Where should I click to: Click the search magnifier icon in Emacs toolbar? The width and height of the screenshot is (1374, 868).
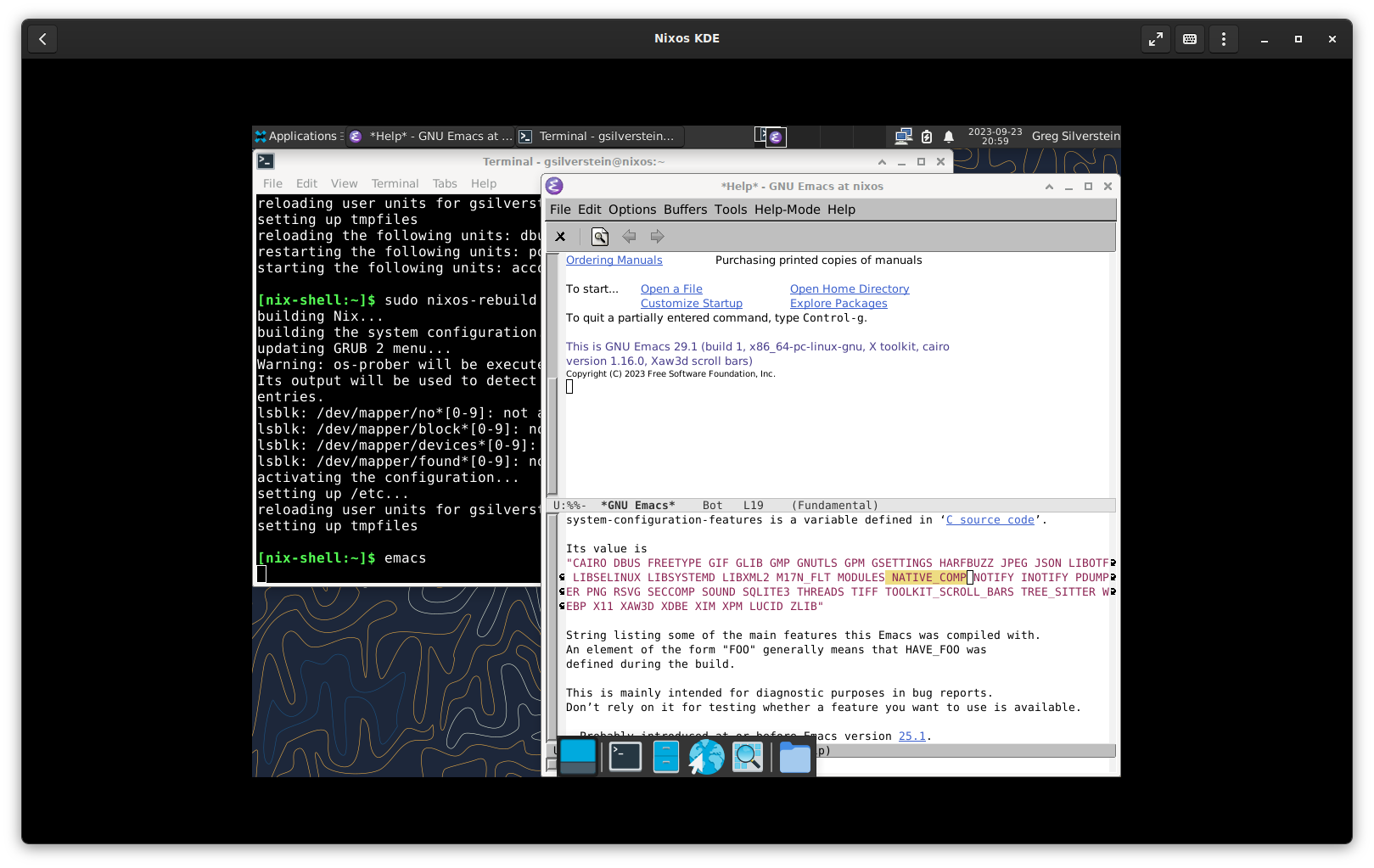coord(599,237)
